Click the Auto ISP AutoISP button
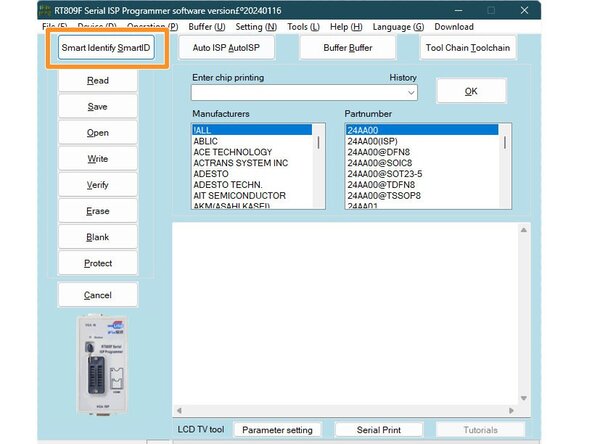The height and width of the screenshot is (444, 592). [x=226, y=48]
